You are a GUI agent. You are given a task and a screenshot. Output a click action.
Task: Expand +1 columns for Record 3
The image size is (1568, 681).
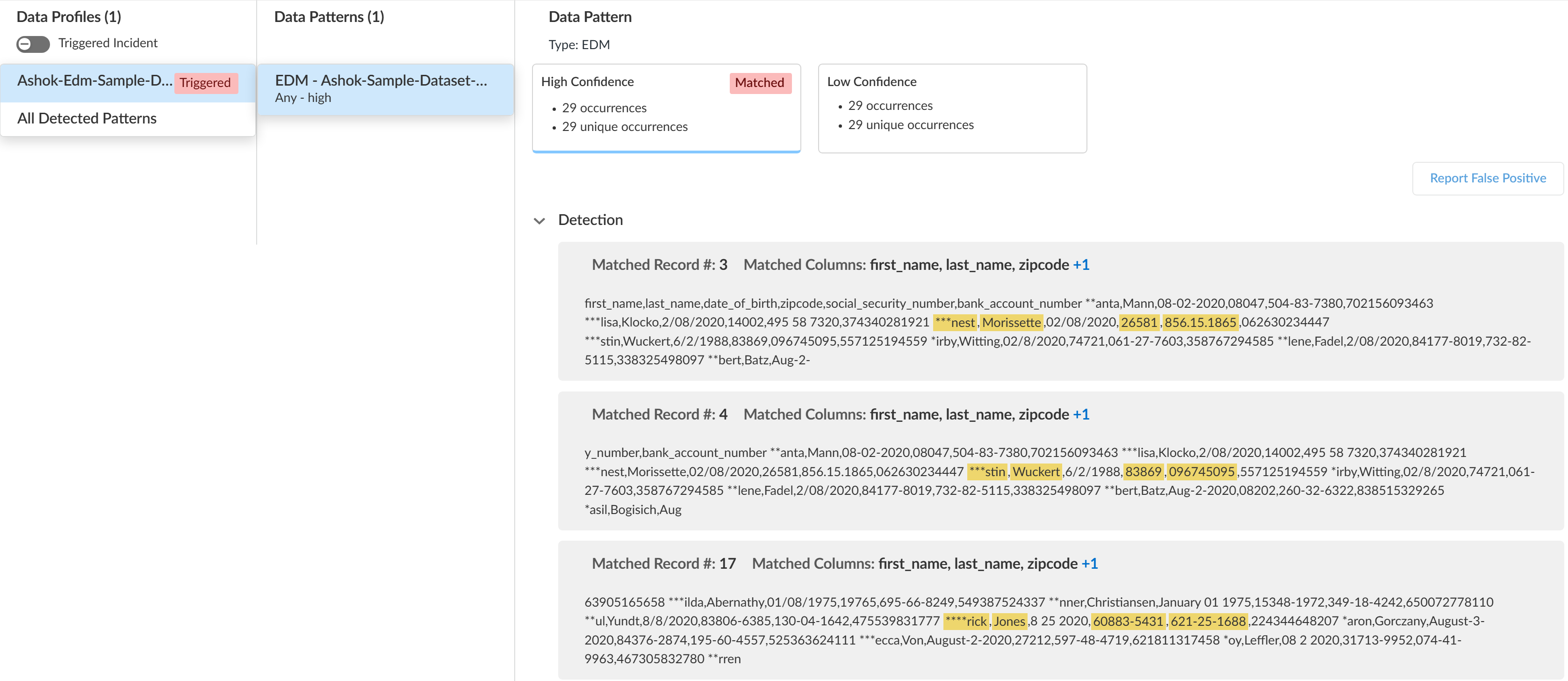click(x=1081, y=265)
